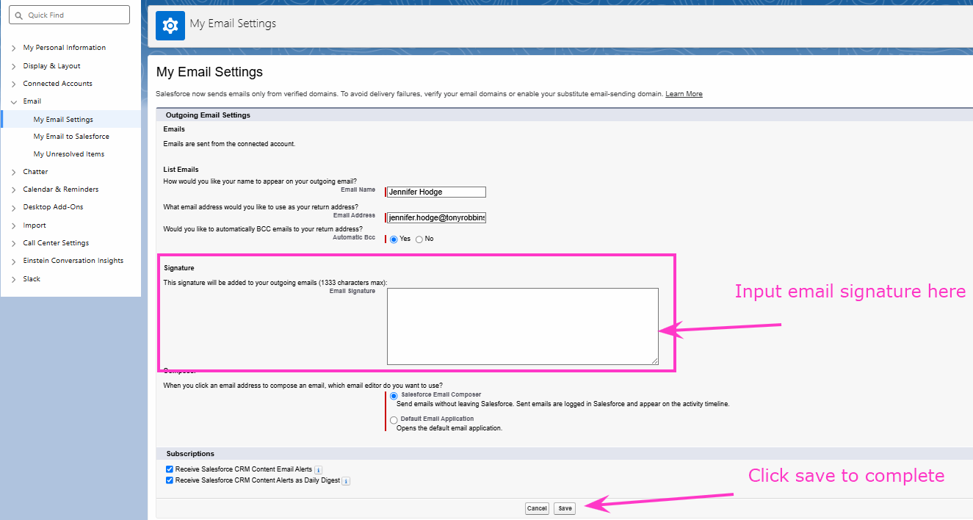
Task: Collapse the Email section chevron
Action: coord(14,101)
